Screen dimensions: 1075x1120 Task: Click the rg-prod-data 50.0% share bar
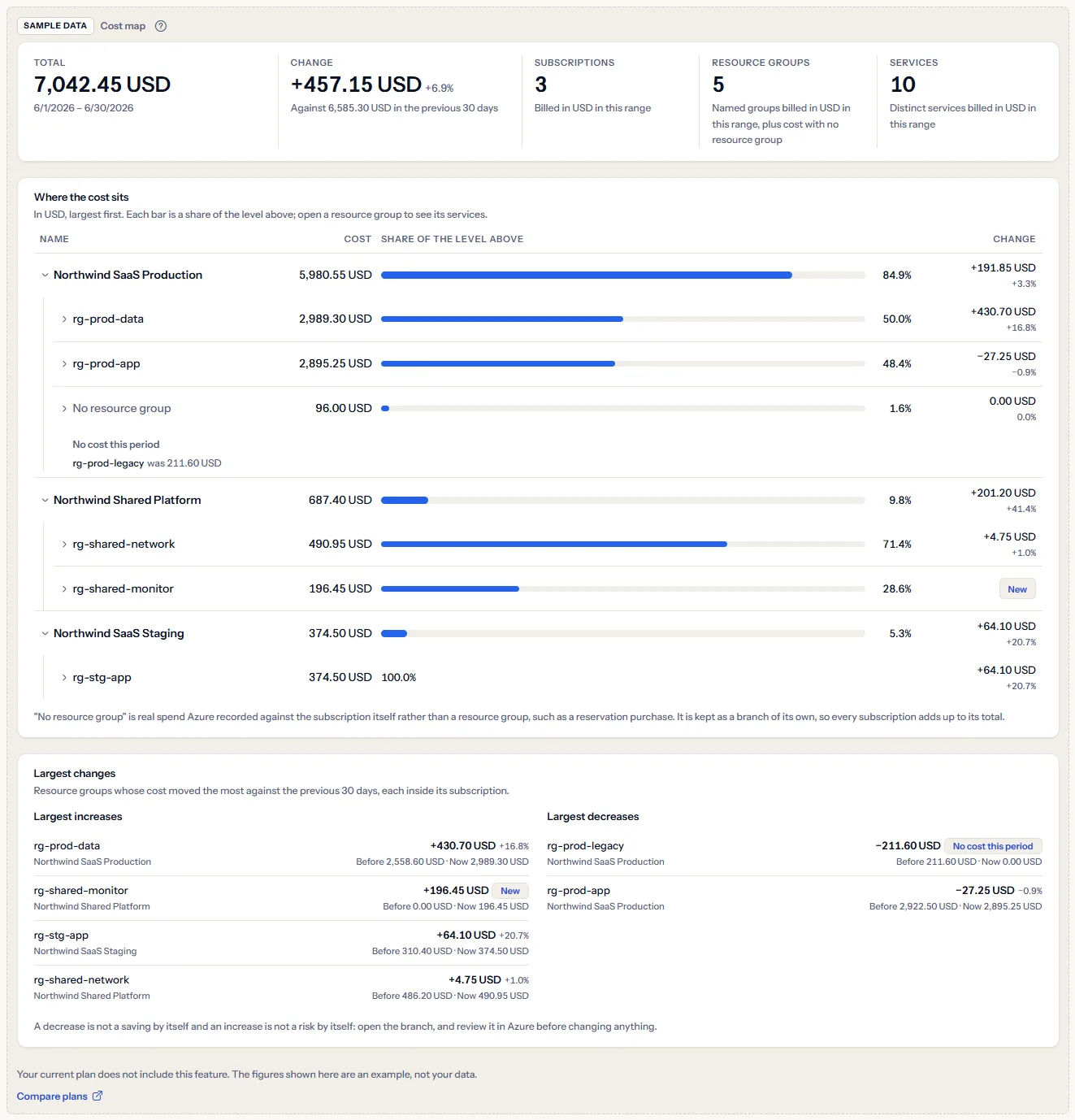point(623,319)
